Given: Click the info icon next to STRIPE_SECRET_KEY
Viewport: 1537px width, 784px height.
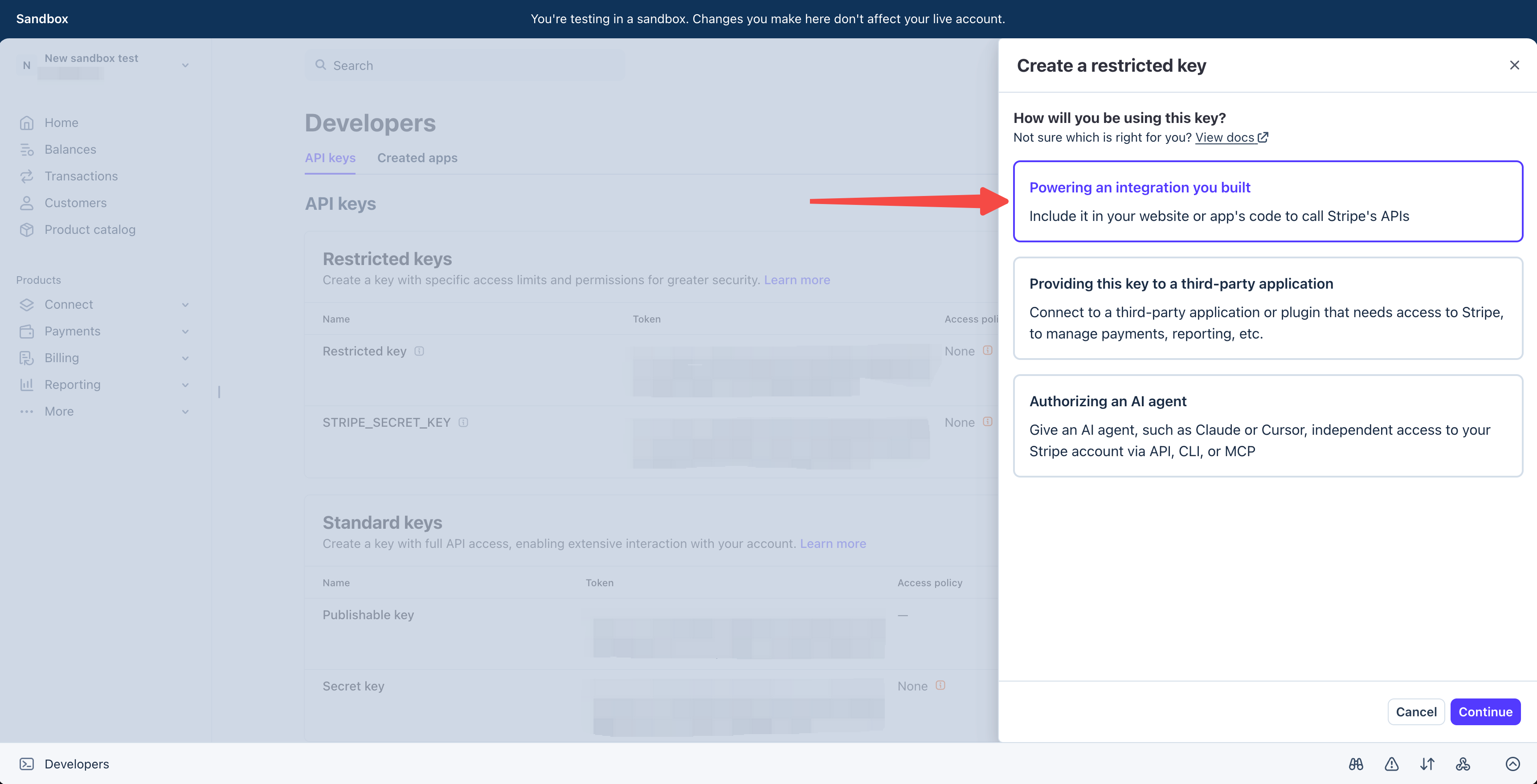Looking at the screenshot, I should click(464, 422).
